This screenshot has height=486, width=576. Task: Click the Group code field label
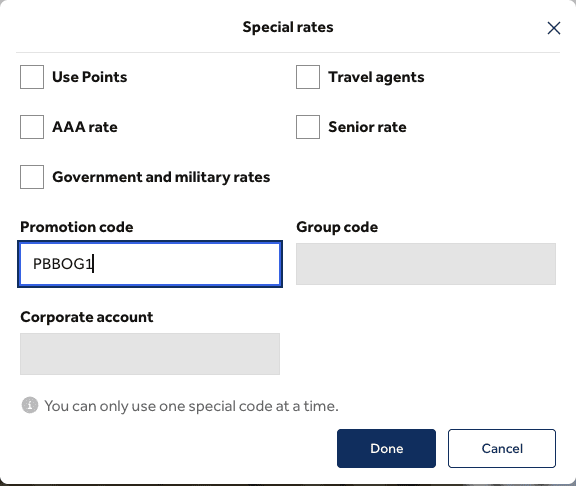[337, 227]
